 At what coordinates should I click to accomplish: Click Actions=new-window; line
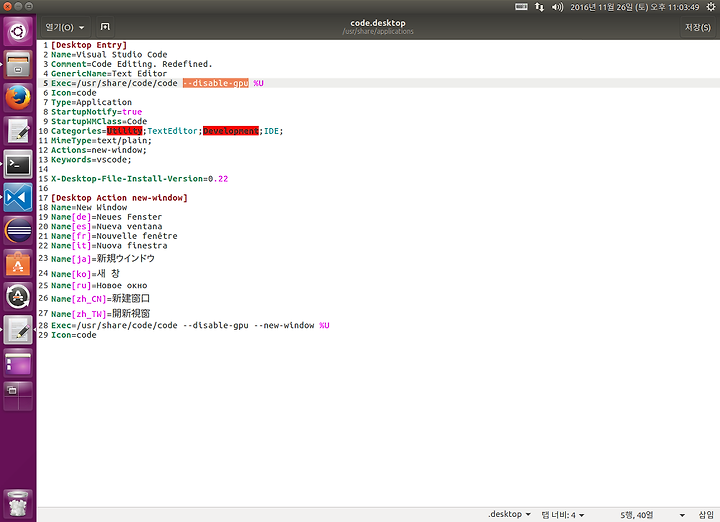[99, 150]
